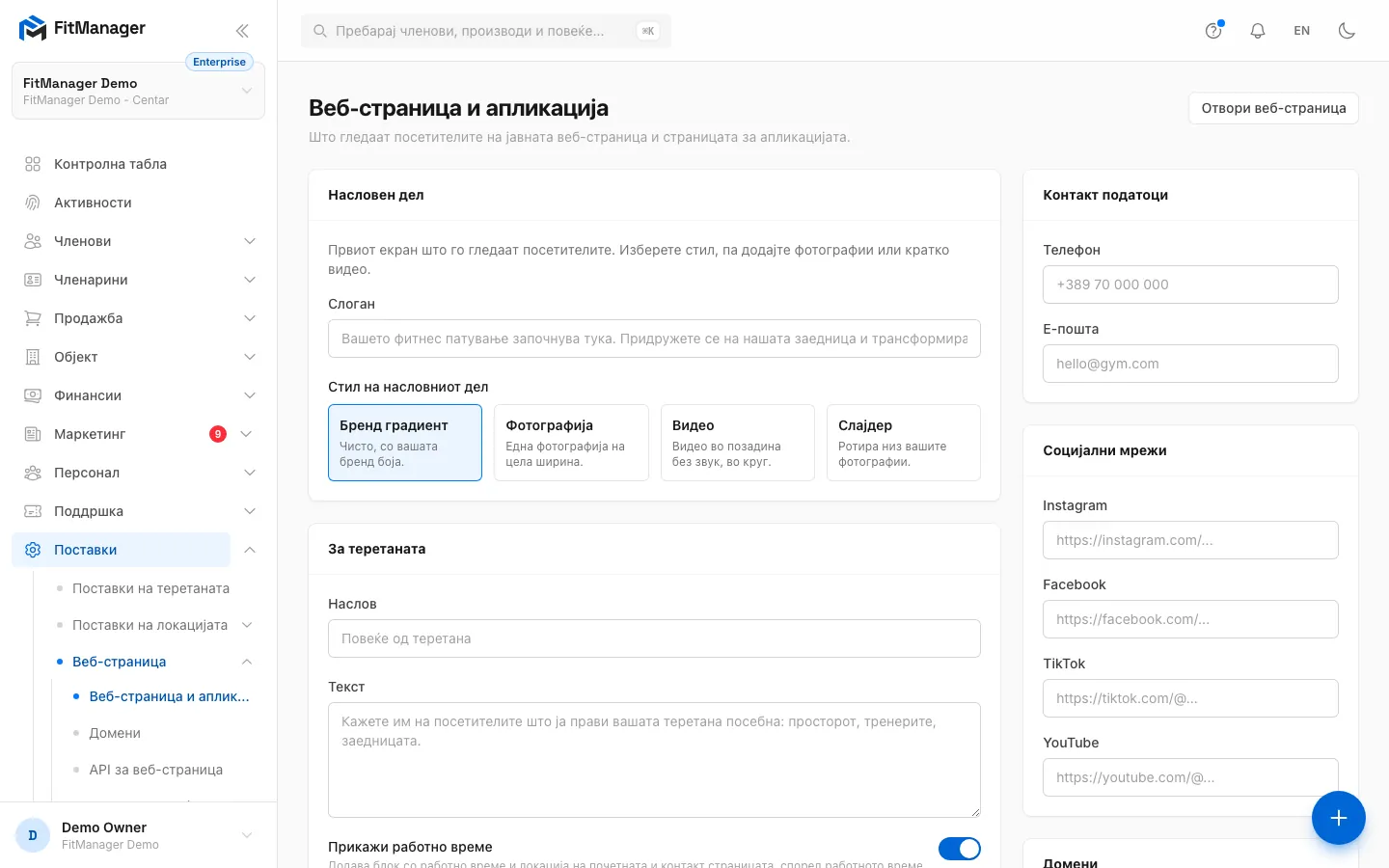Expand the Членови menu chevron
1389x868 pixels.
pos(250,241)
